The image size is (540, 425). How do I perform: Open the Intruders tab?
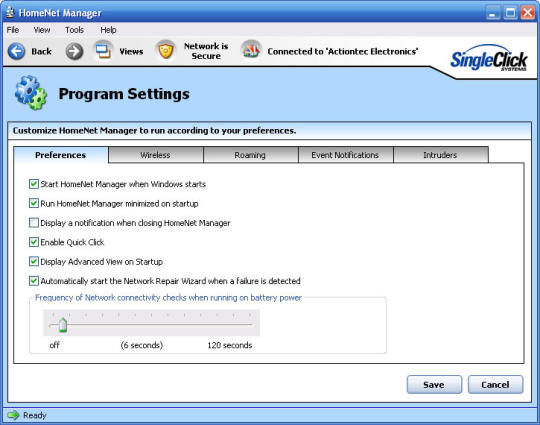pos(440,155)
